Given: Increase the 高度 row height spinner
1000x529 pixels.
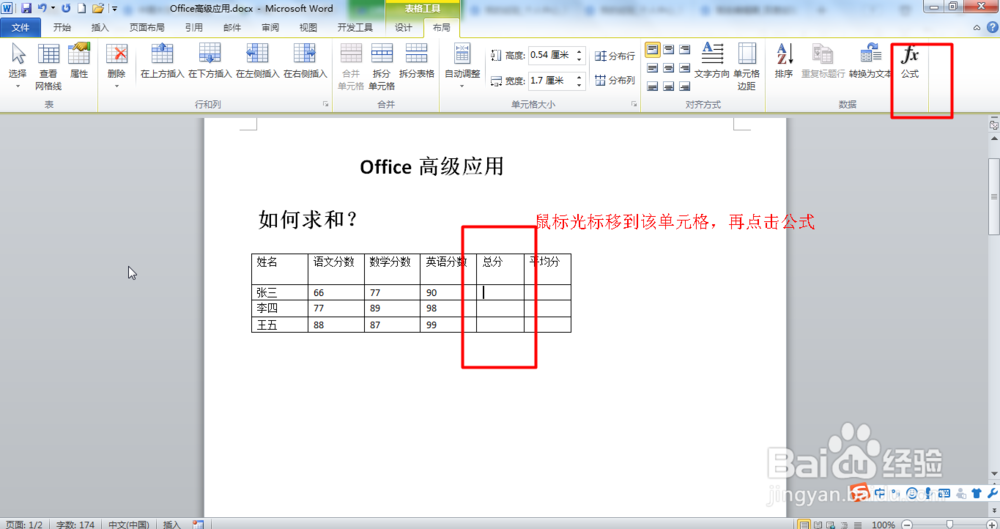Looking at the screenshot, I should click(x=579, y=52).
